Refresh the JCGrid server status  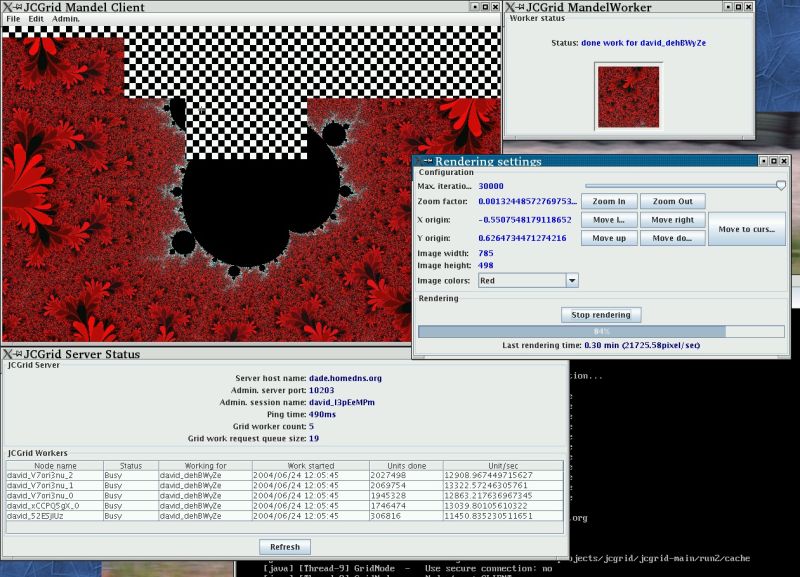click(x=284, y=547)
